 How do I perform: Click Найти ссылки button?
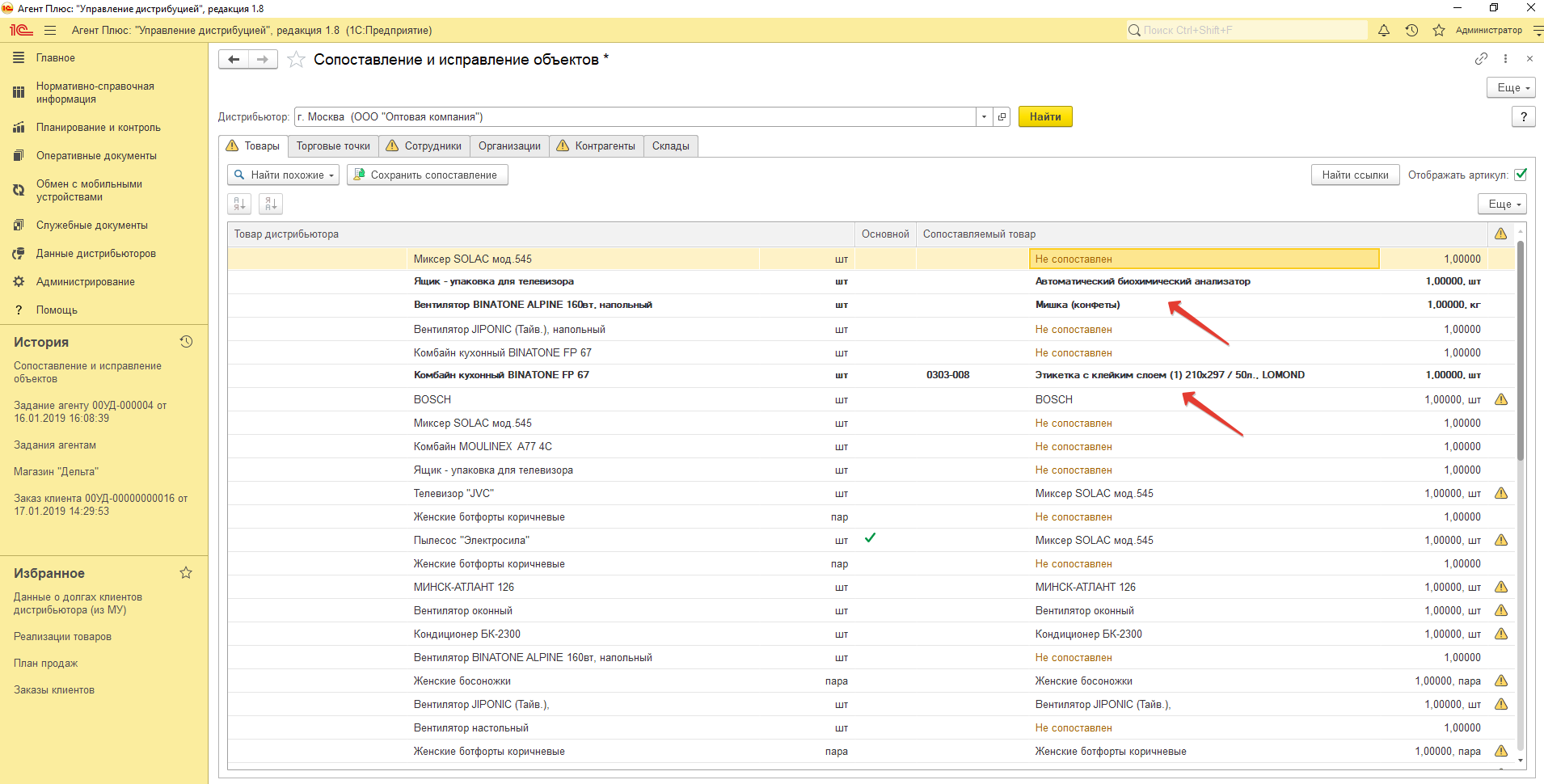pyautogui.click(x=1355, y=175)
